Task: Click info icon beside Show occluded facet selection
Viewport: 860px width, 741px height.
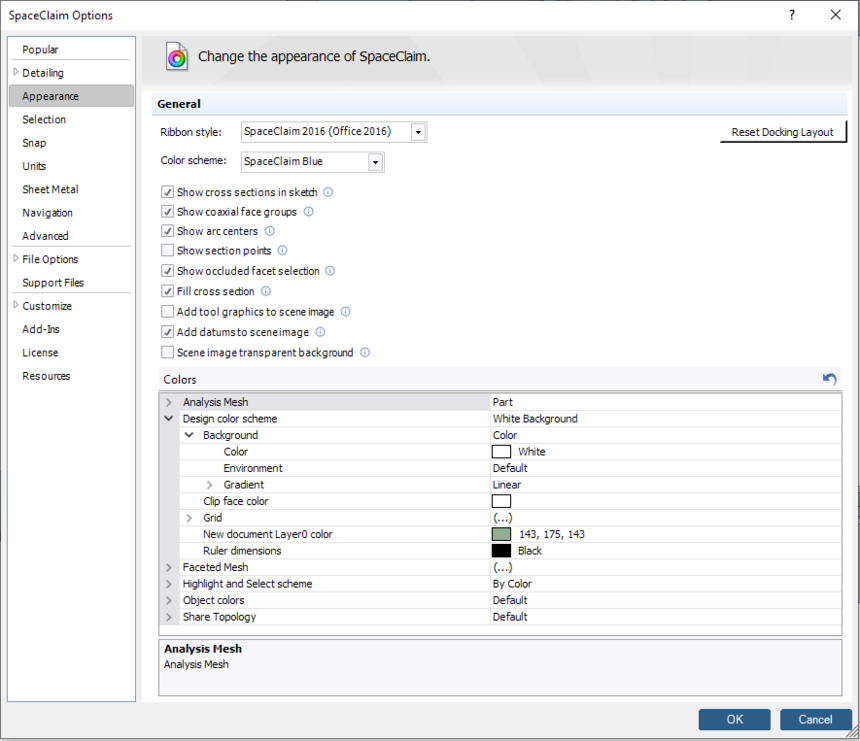Action: coord(330,271)
